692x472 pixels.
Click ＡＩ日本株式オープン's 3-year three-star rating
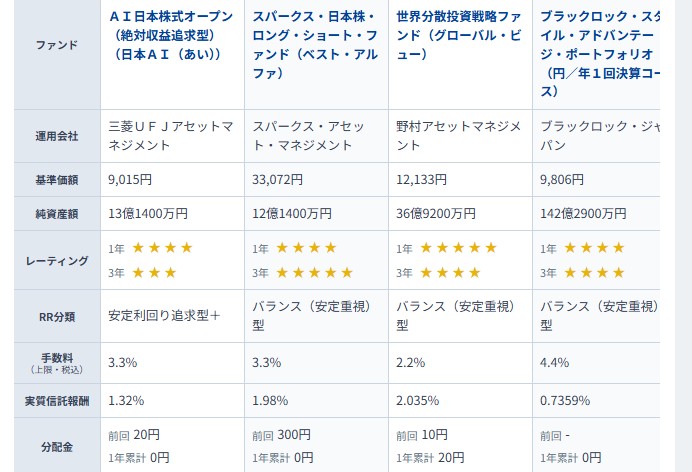[154, 272]
